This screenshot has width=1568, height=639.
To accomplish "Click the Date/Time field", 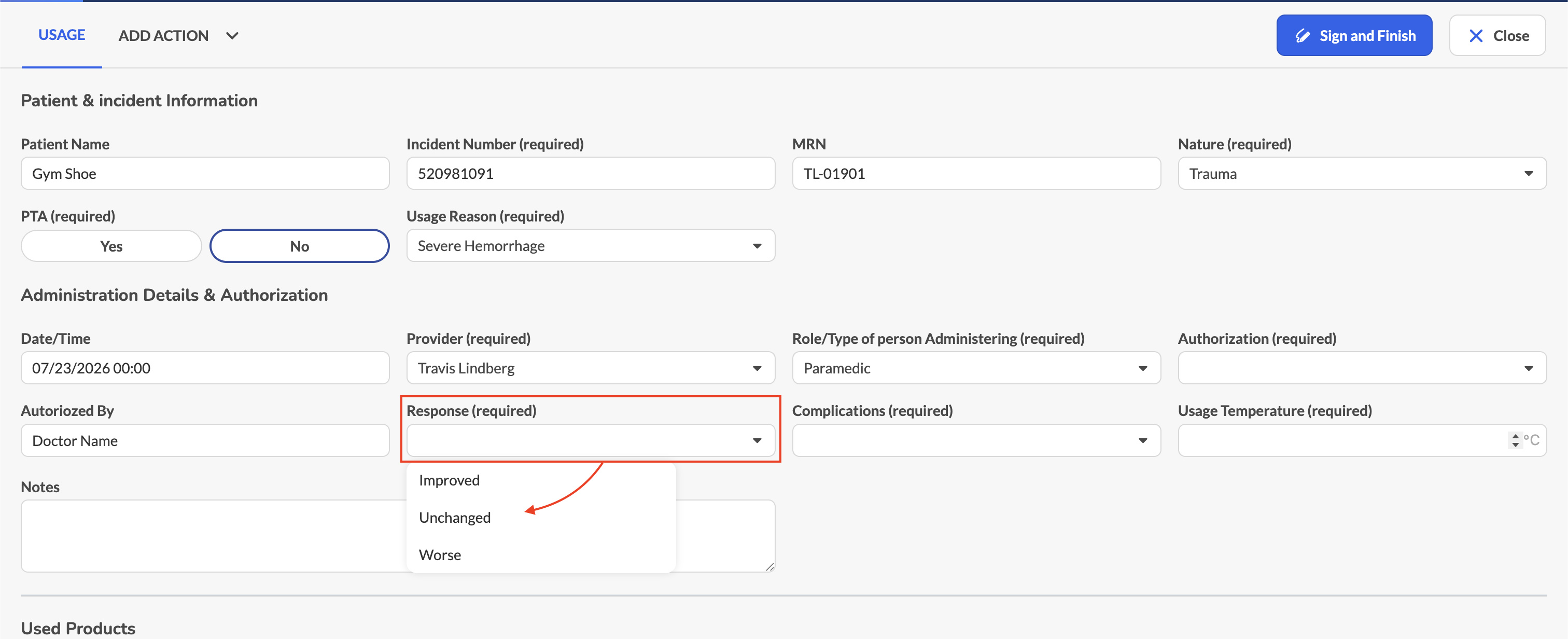I will point(205,368).
